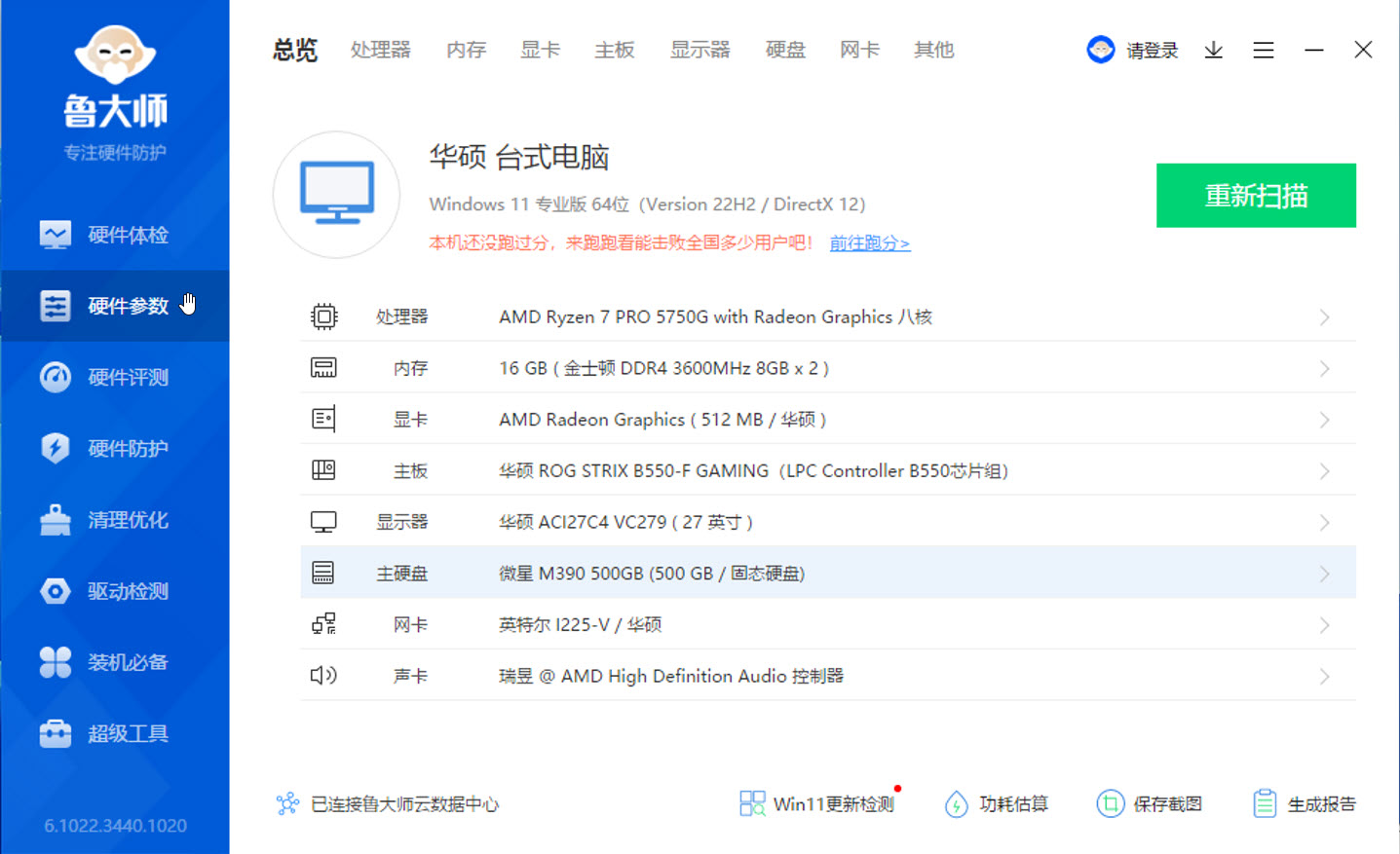Viewport: 1400px width, 854px height.
Task: Click the processor chip icon
Action: [323, 316]
